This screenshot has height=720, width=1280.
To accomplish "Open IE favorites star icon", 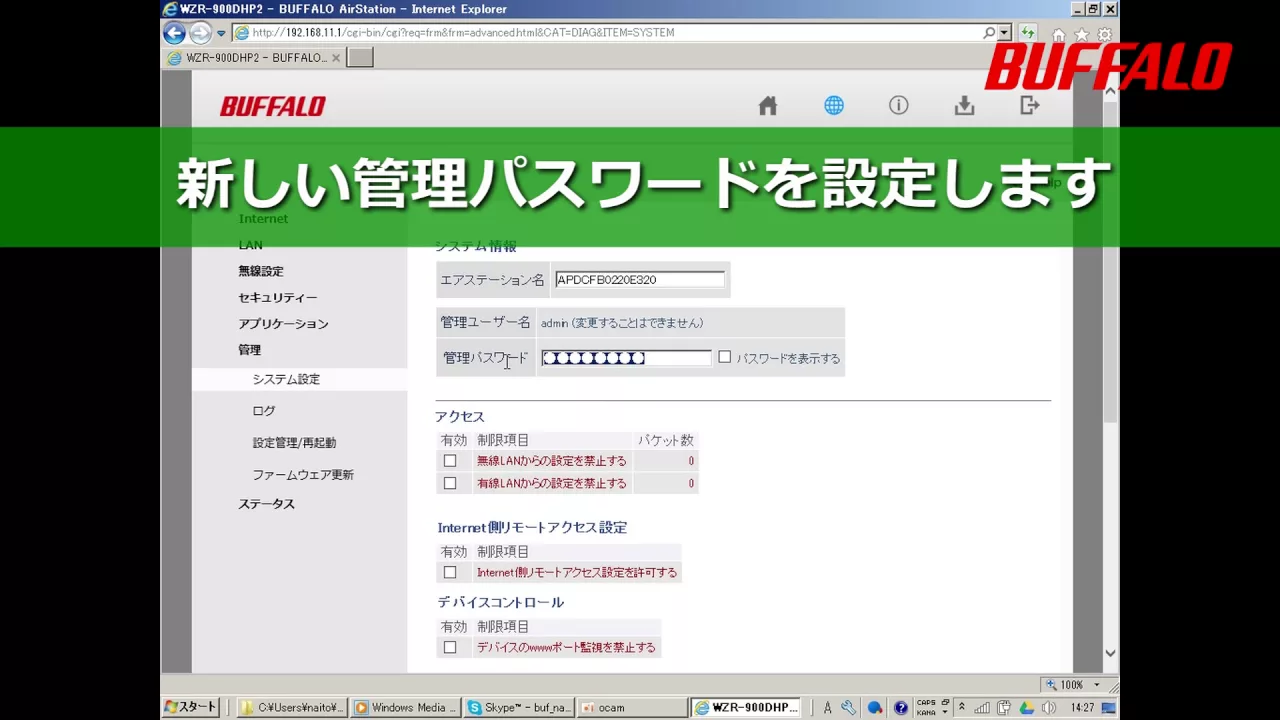I will (1081, 35).
